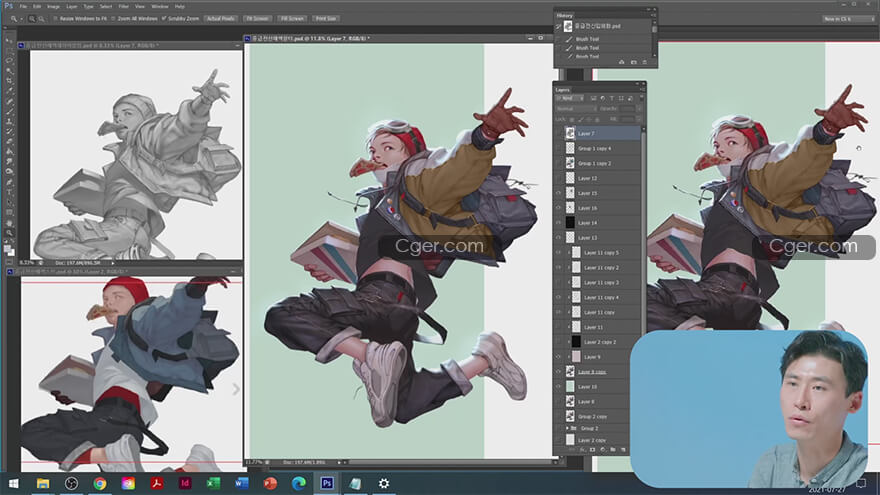Toggle Scrubby Zoom checkbox
880x495 pixels.
pos(164,19)
